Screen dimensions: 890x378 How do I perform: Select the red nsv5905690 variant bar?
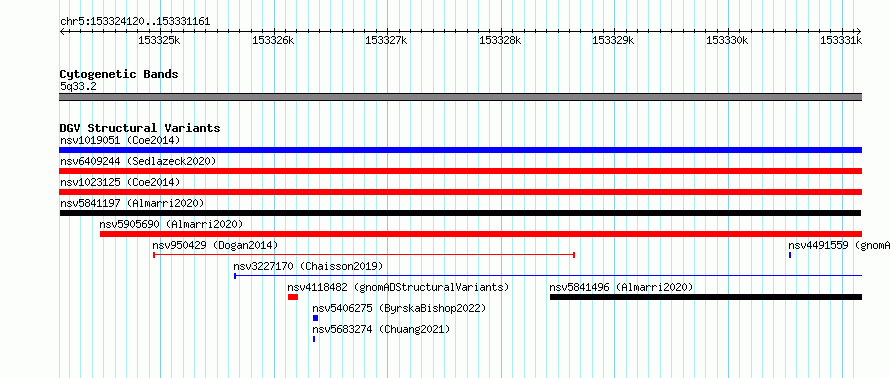point(481,234)
